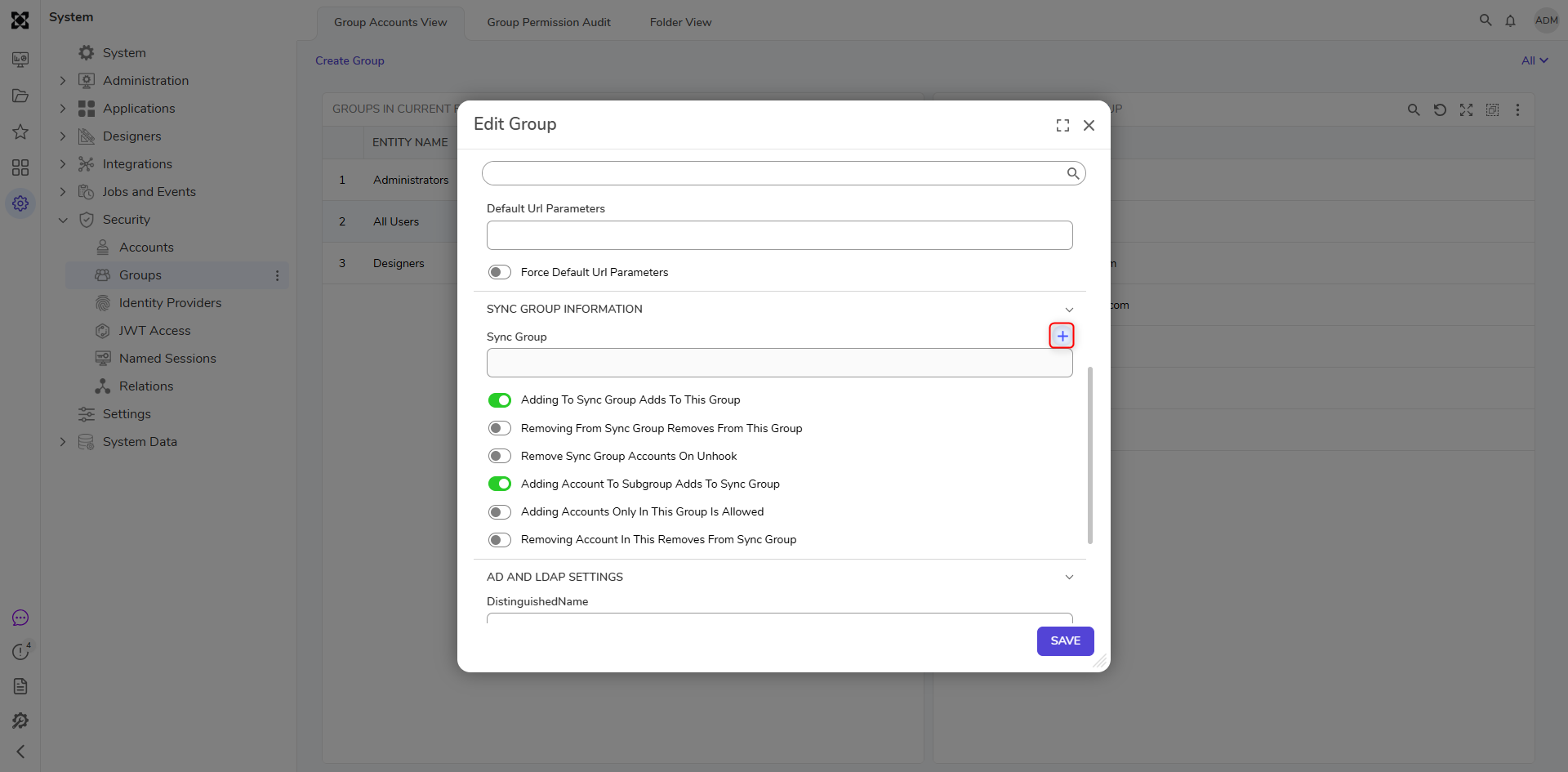Open the favorites star in left rail
Viewport: 1568px width, 772px height.
click(x=20, y=132)
